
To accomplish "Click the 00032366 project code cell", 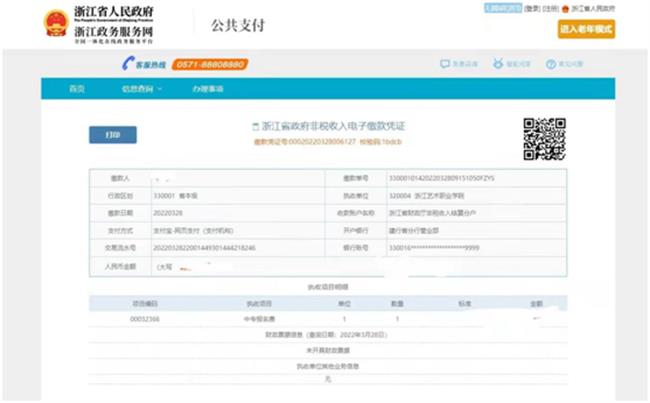I will [146, 318].
